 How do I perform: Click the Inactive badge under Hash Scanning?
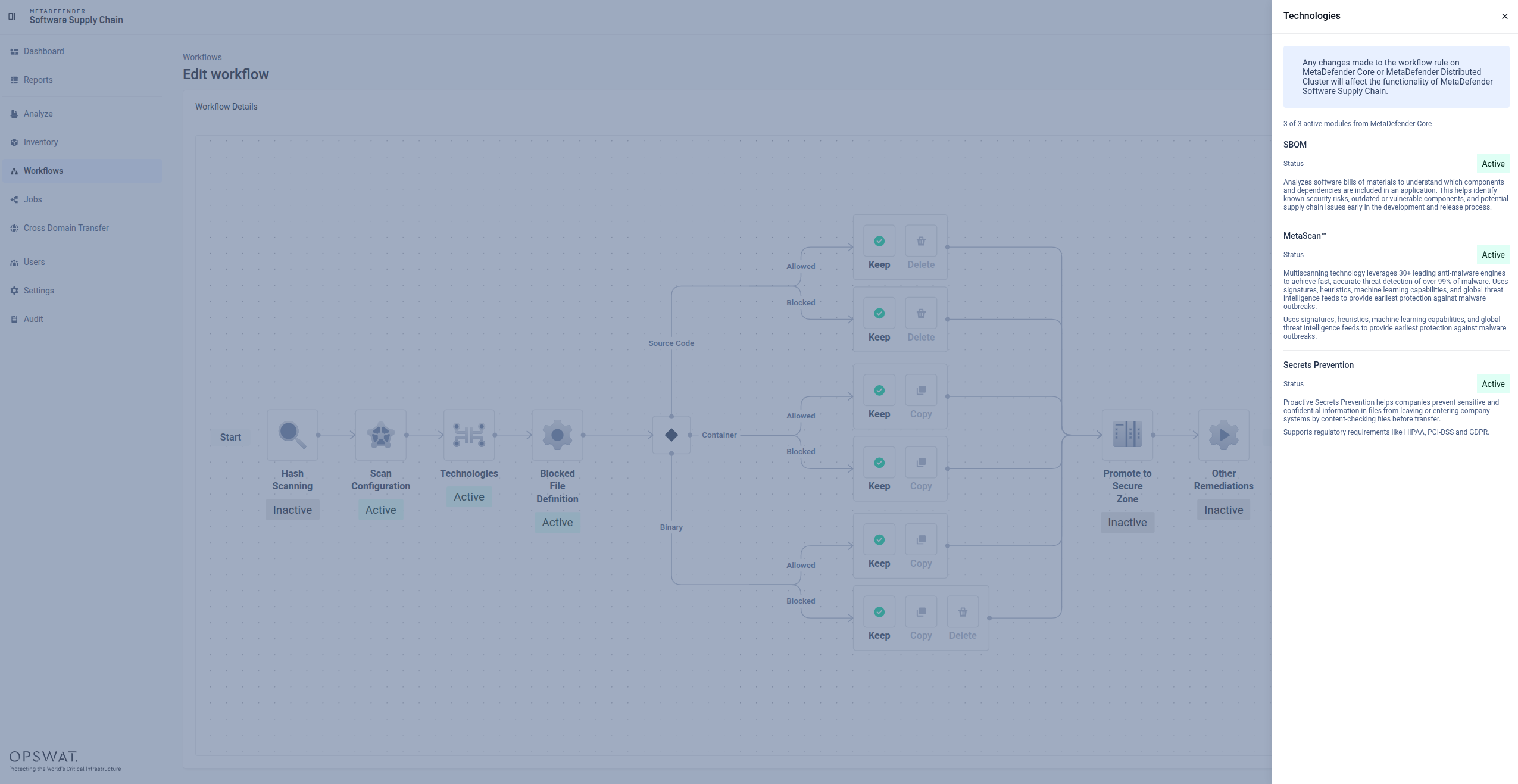[292, 510]
